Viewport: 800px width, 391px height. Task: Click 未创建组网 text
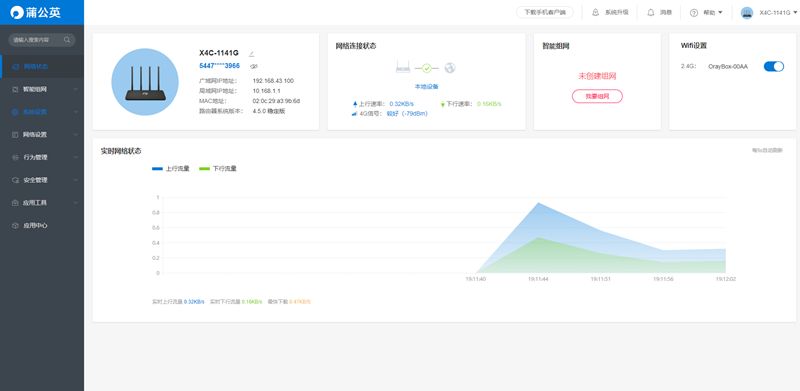597,76
